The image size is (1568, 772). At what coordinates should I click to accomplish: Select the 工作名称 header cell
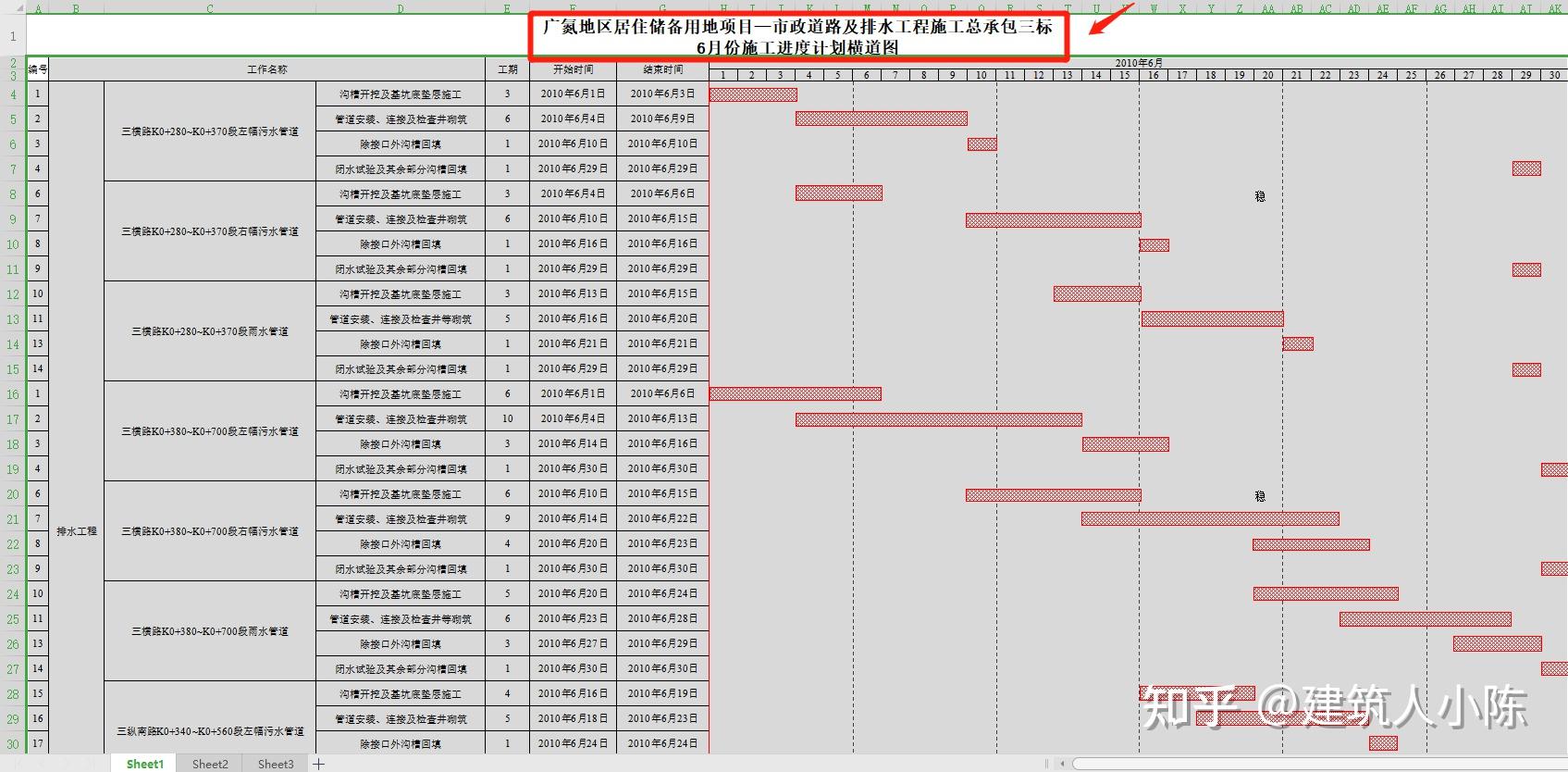pyautogui.click(x=267, y=69)
